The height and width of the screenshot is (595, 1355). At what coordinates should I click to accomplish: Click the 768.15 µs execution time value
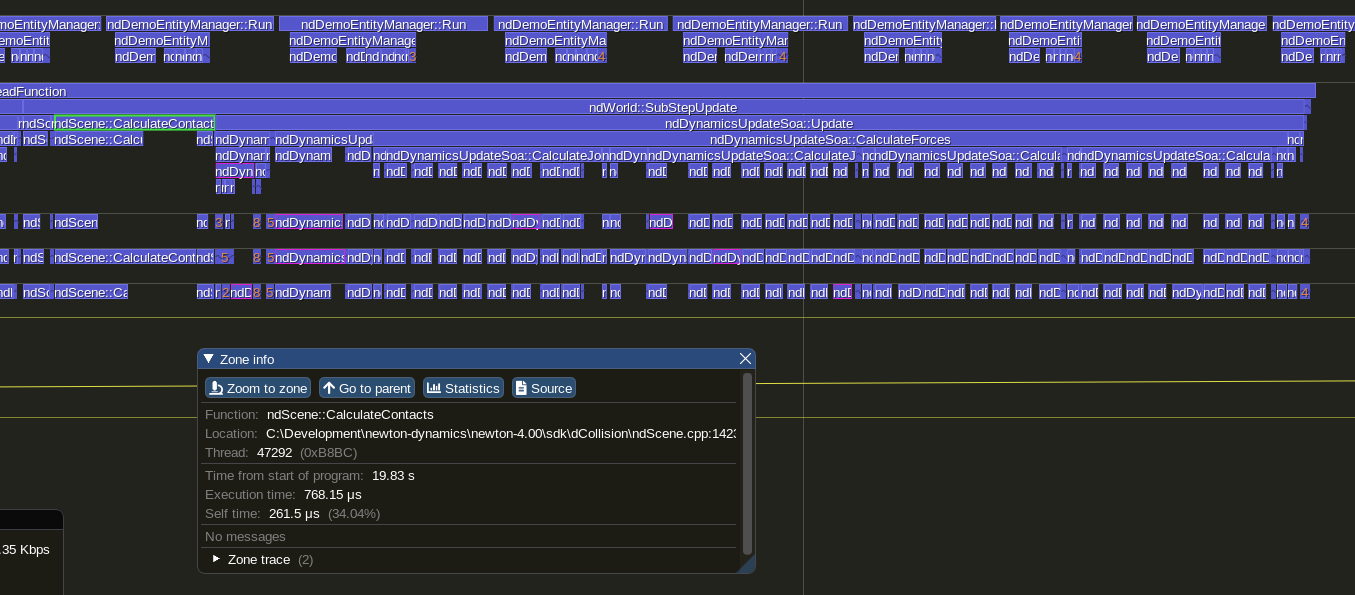332,494
